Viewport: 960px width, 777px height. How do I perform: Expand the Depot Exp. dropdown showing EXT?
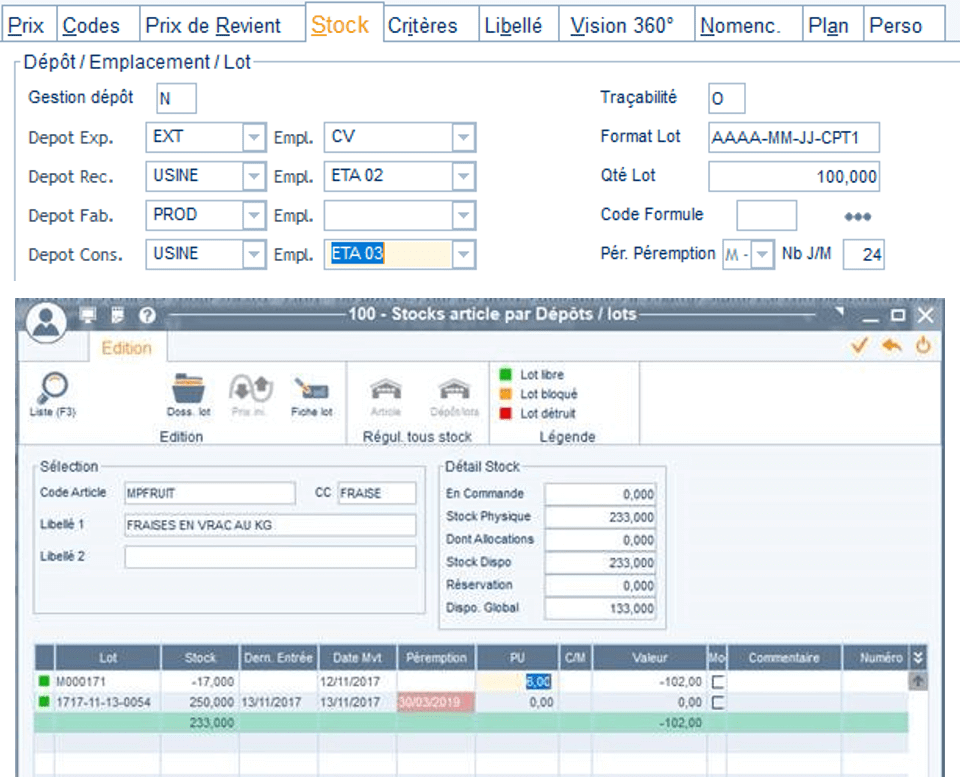coord(253,137)
